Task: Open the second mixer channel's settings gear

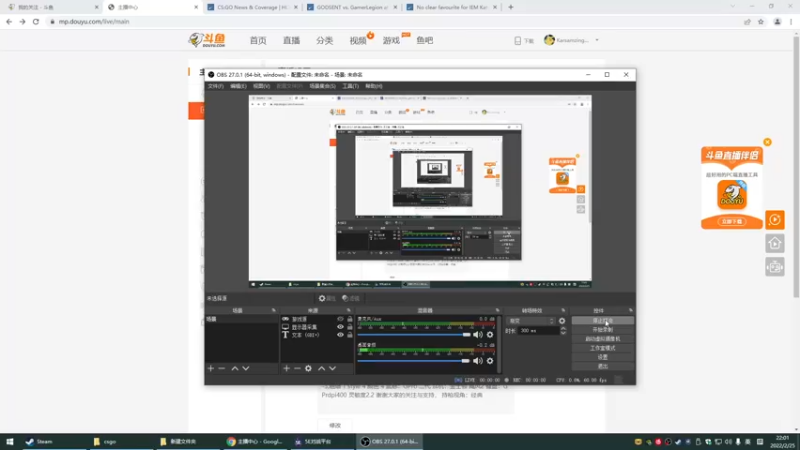Action: (x=490, y=361)
